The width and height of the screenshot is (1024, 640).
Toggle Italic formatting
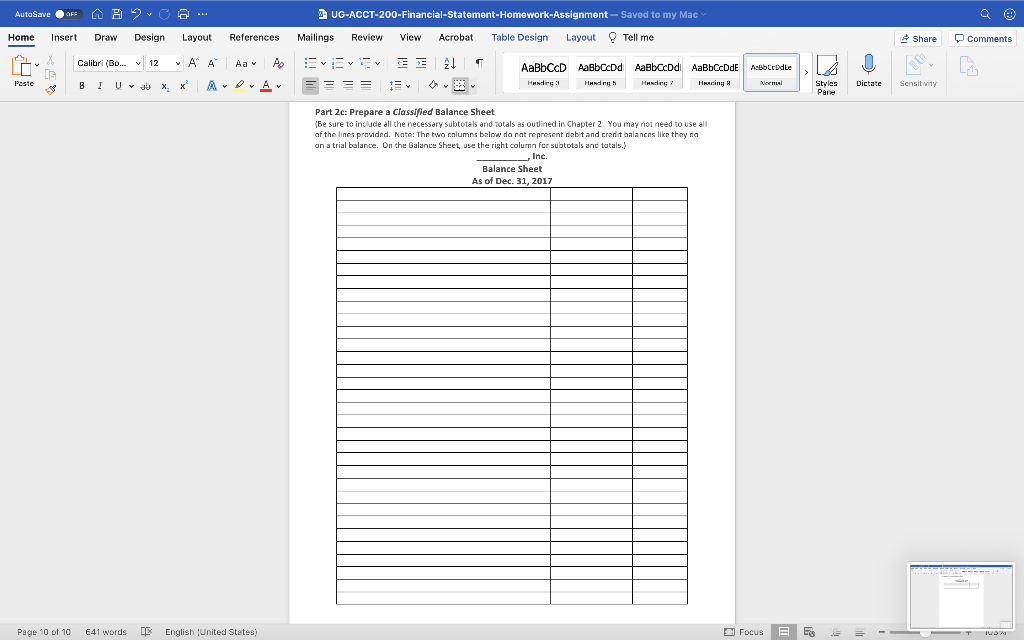click(100, 86)
